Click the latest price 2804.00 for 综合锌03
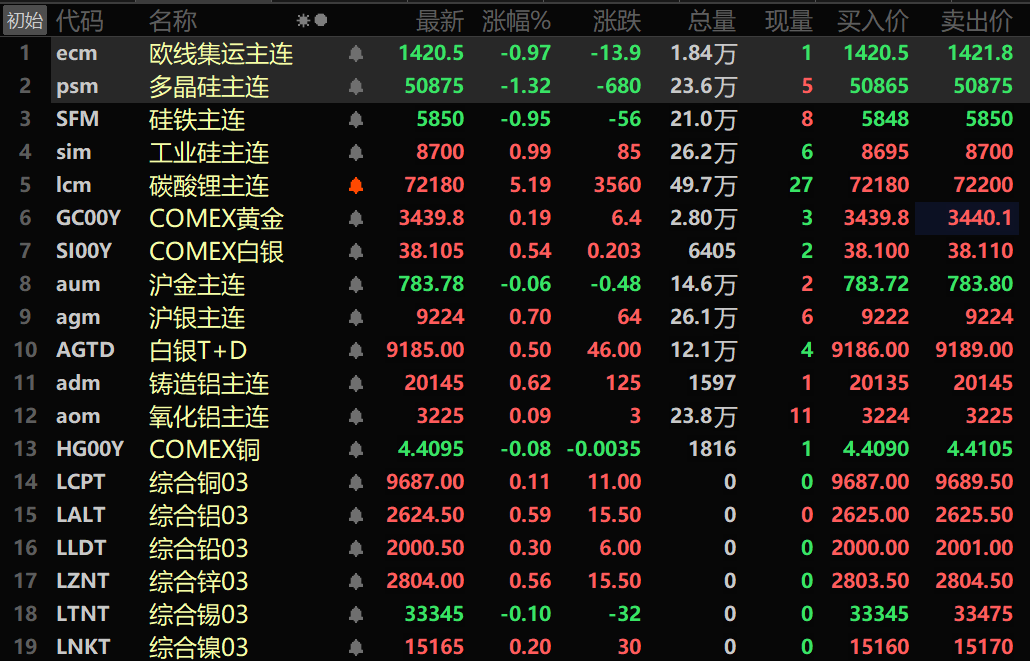Viewport: 1030px width, 661px height. coord(425,581)
